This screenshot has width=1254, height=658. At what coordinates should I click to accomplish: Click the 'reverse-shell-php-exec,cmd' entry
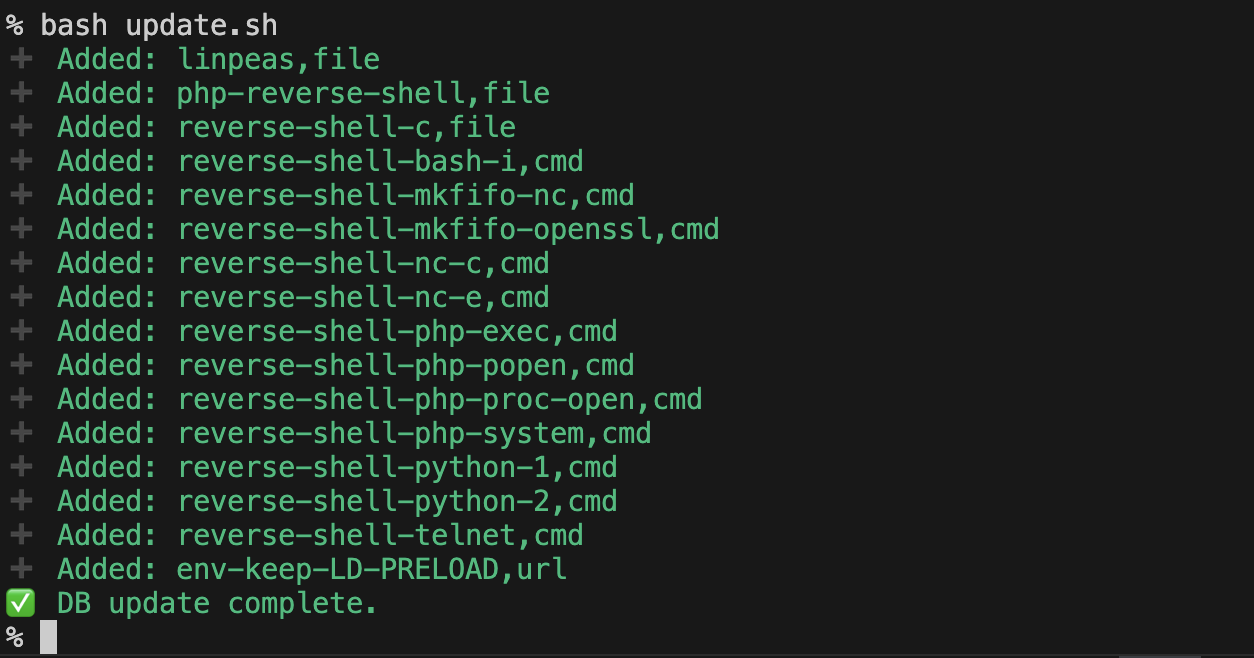[397, 332]
